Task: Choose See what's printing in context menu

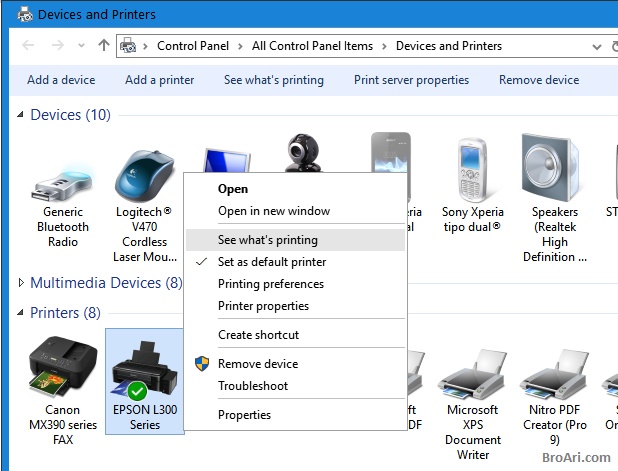Action: [x=268, y=240]
